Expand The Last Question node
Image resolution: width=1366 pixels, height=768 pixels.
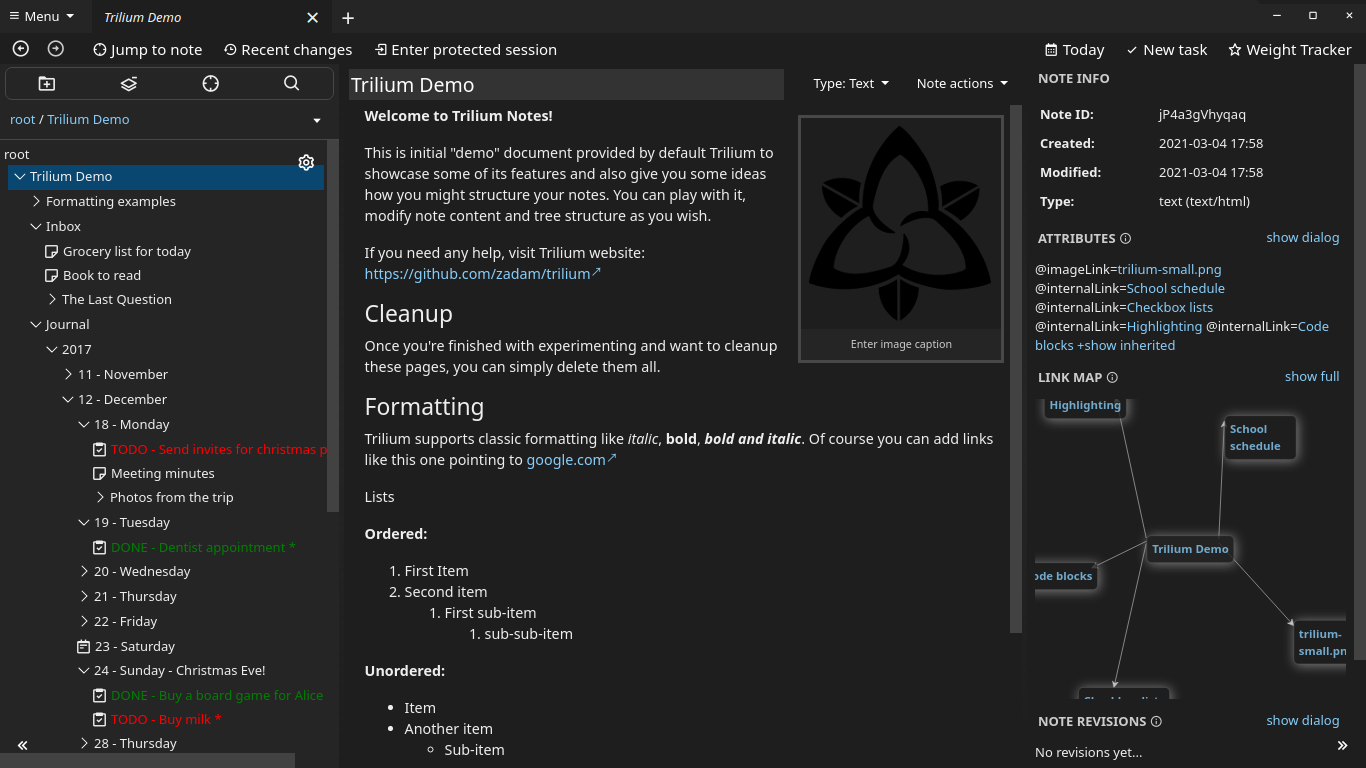pos(52,299)
